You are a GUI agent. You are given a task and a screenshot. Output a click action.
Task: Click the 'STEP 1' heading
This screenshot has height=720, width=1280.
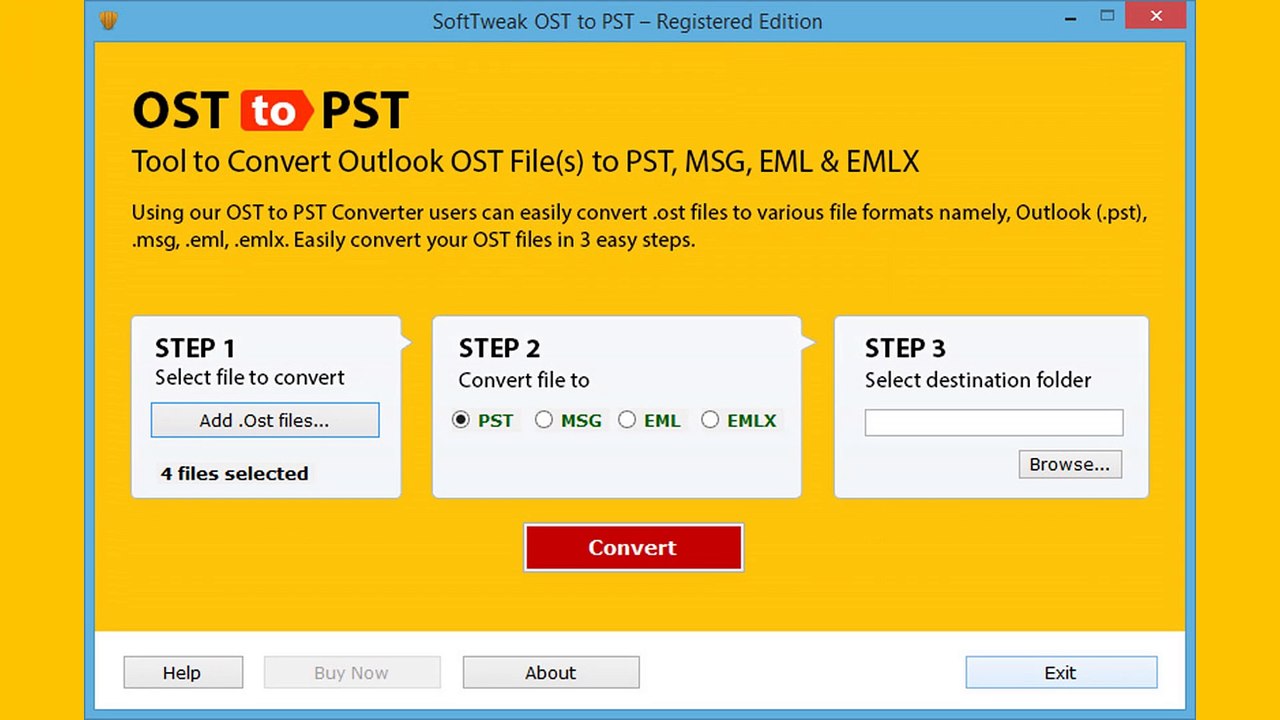coord(195,348)
